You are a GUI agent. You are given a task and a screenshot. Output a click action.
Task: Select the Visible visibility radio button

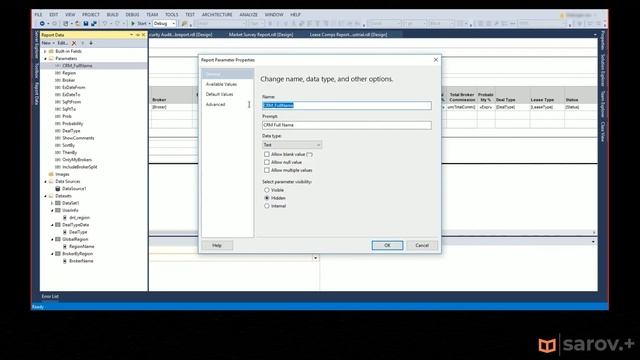click(x=267, y=190)
